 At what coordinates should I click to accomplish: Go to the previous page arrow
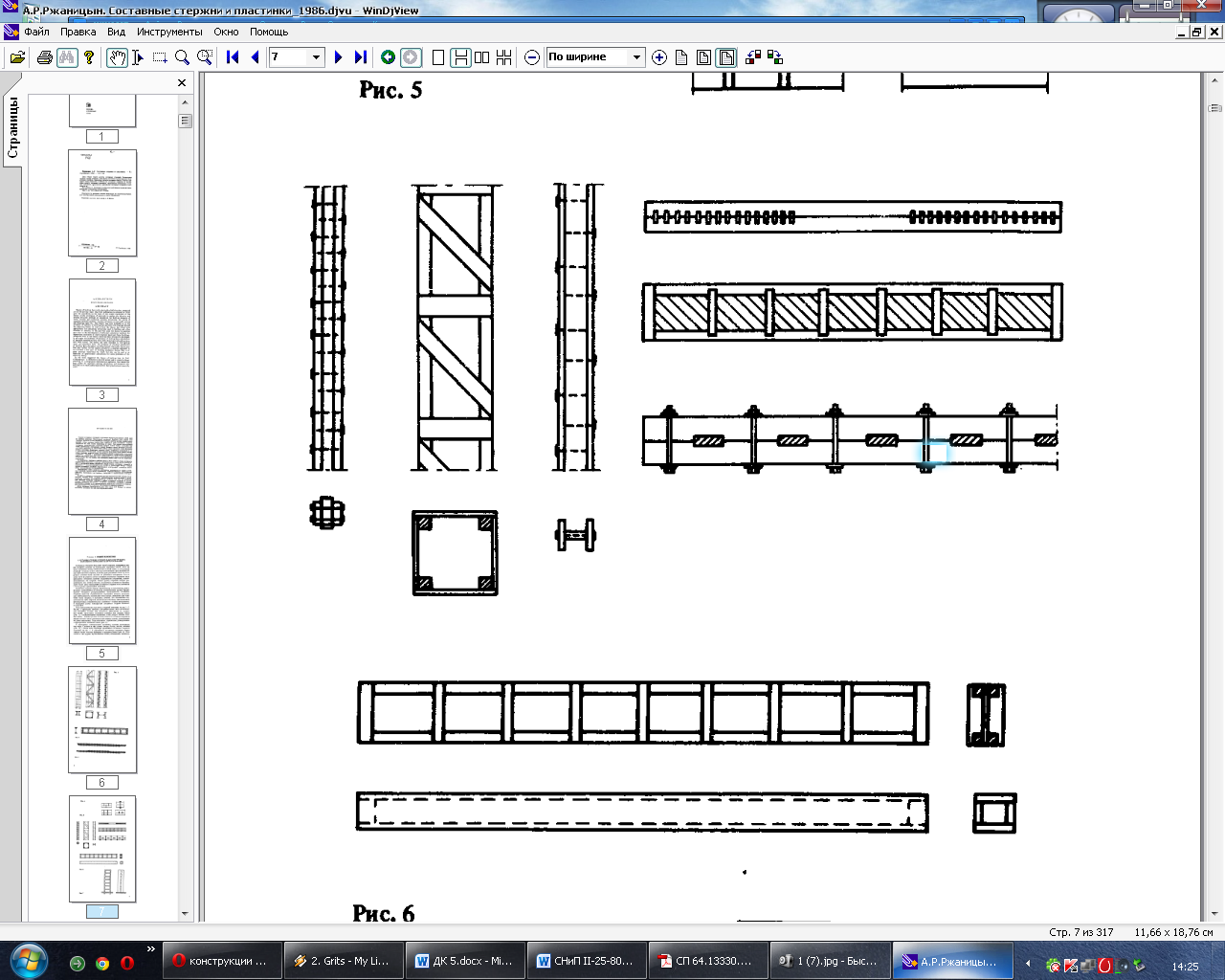tap(255, 57)
